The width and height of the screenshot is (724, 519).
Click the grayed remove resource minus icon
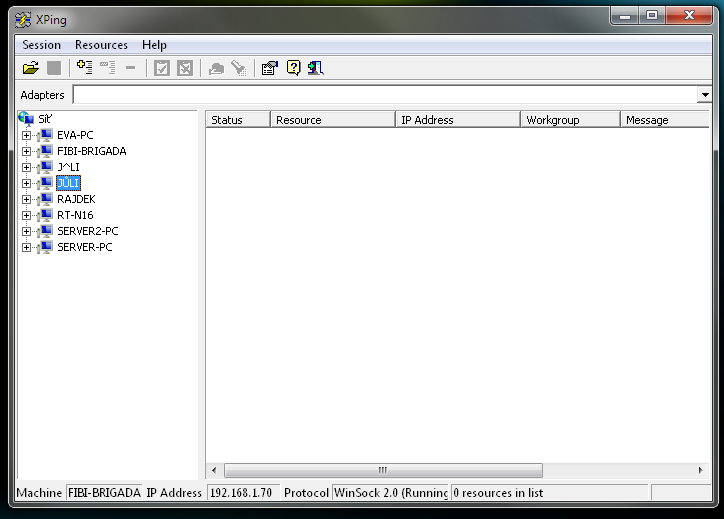131,68
